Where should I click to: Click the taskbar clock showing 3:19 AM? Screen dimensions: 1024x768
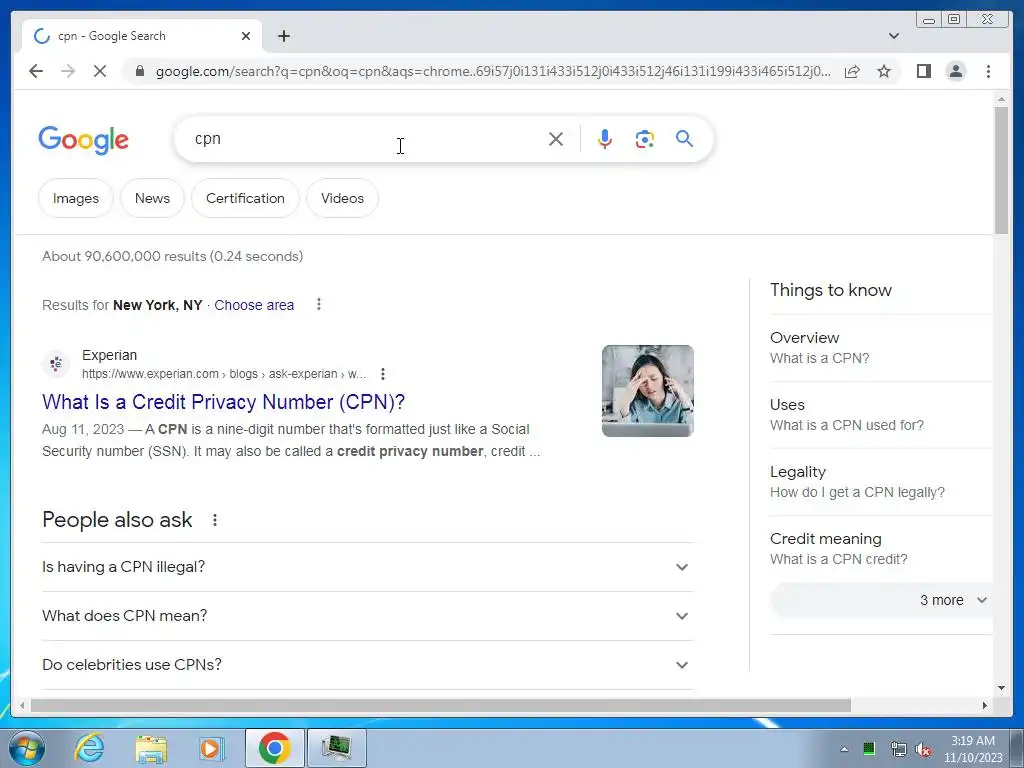tap(972, 749)
